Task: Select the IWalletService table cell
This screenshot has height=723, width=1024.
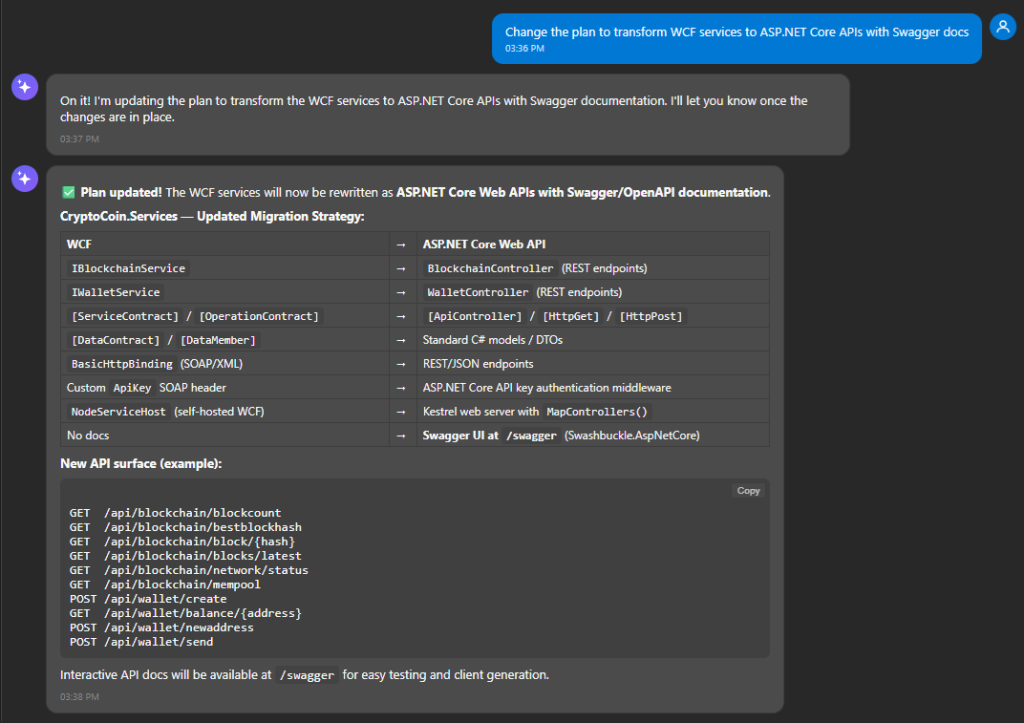Action: click(225, 292)
